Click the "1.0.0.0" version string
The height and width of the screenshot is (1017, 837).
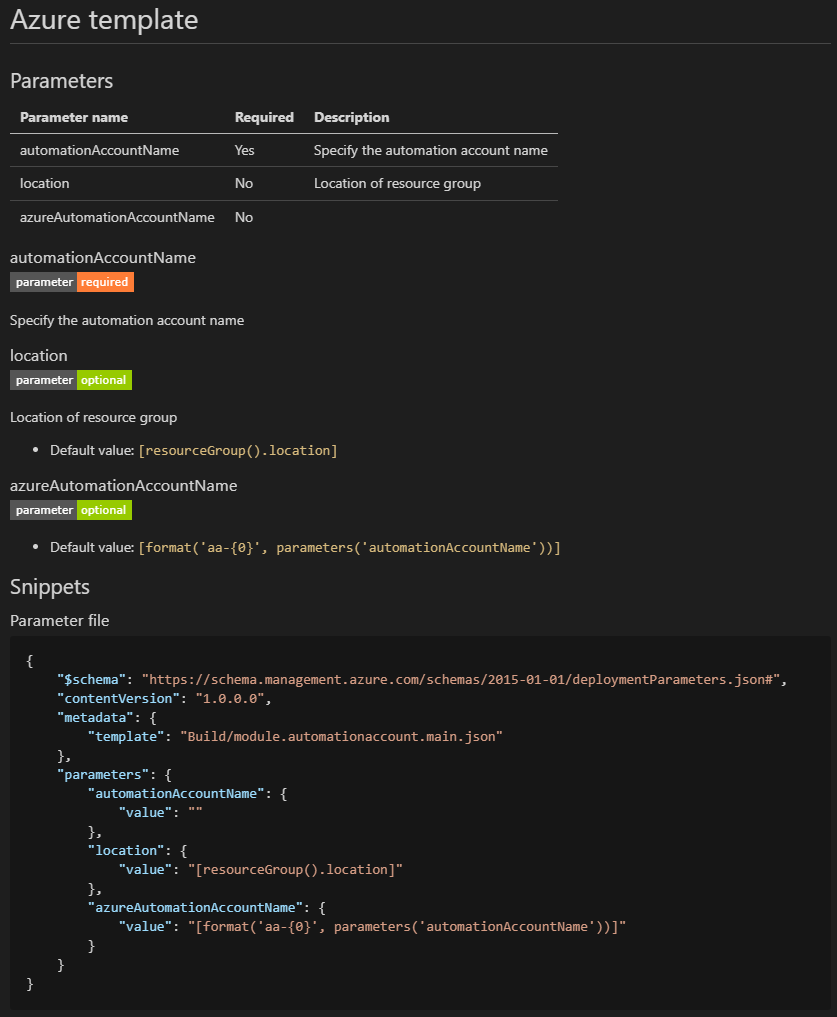[230, 699]
